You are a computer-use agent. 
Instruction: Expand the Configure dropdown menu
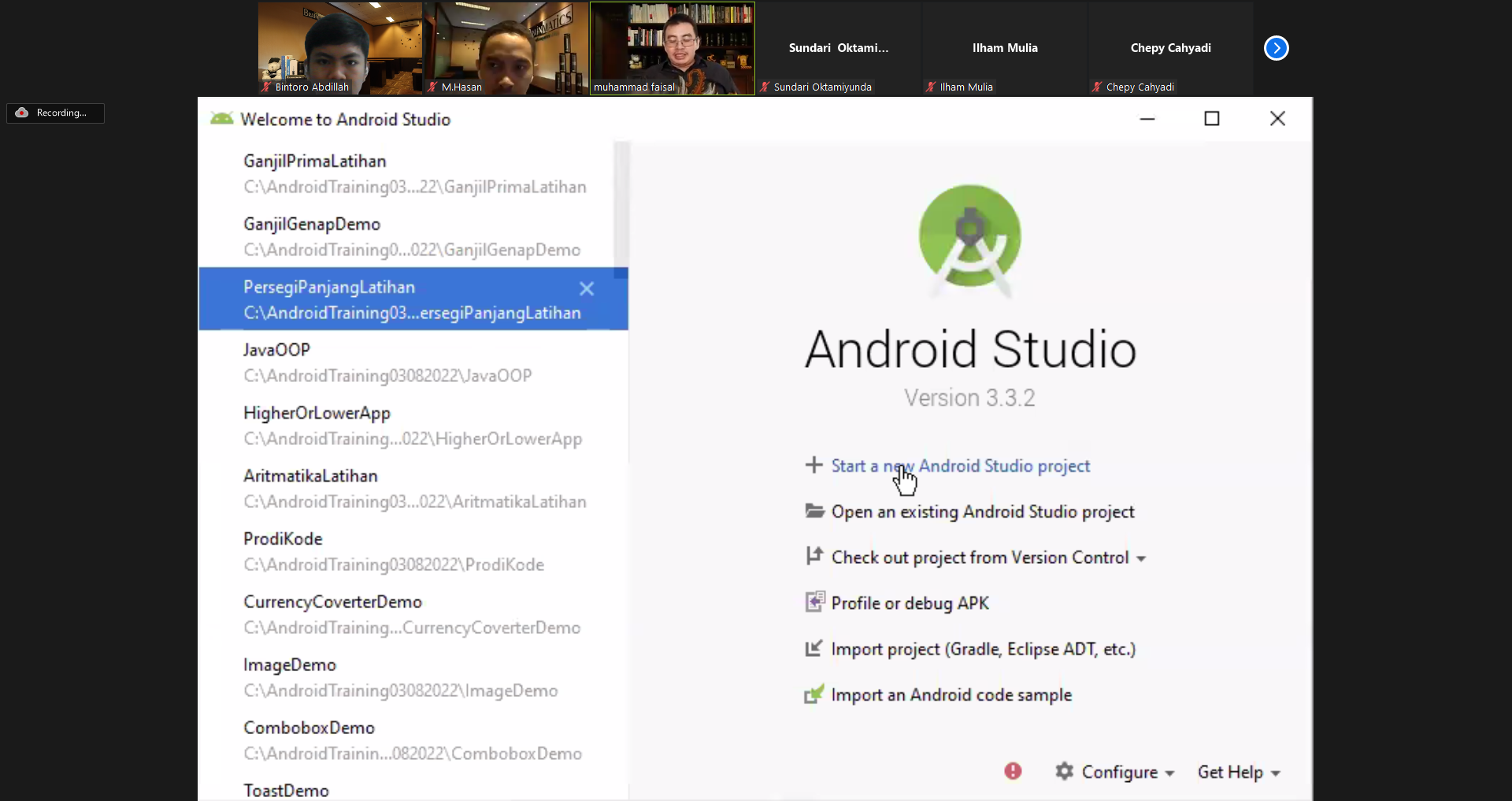point(1170,773)
